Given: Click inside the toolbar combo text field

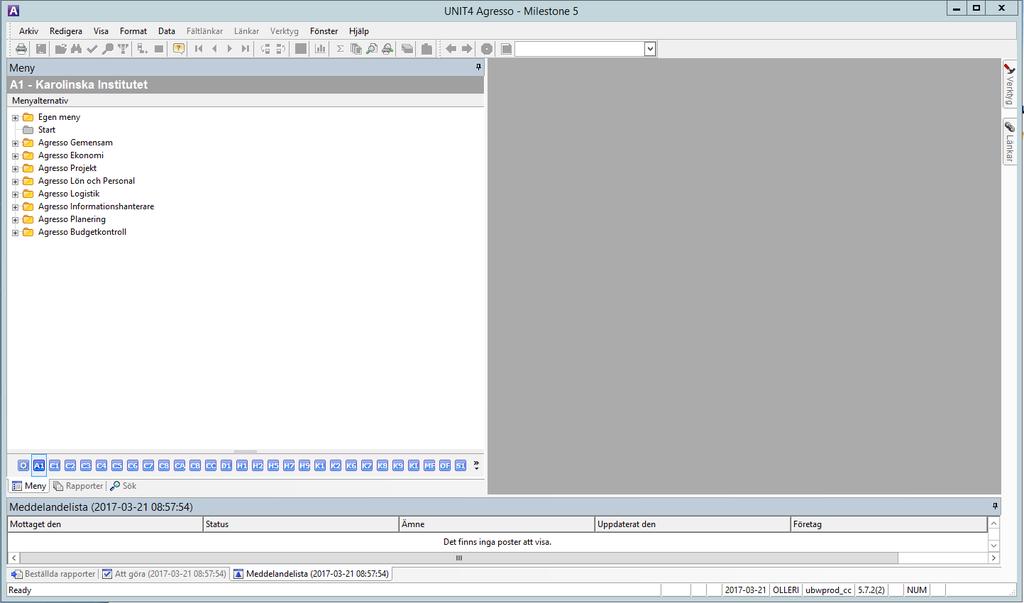Looking at the screenshot, I should [x=579, y=49].
